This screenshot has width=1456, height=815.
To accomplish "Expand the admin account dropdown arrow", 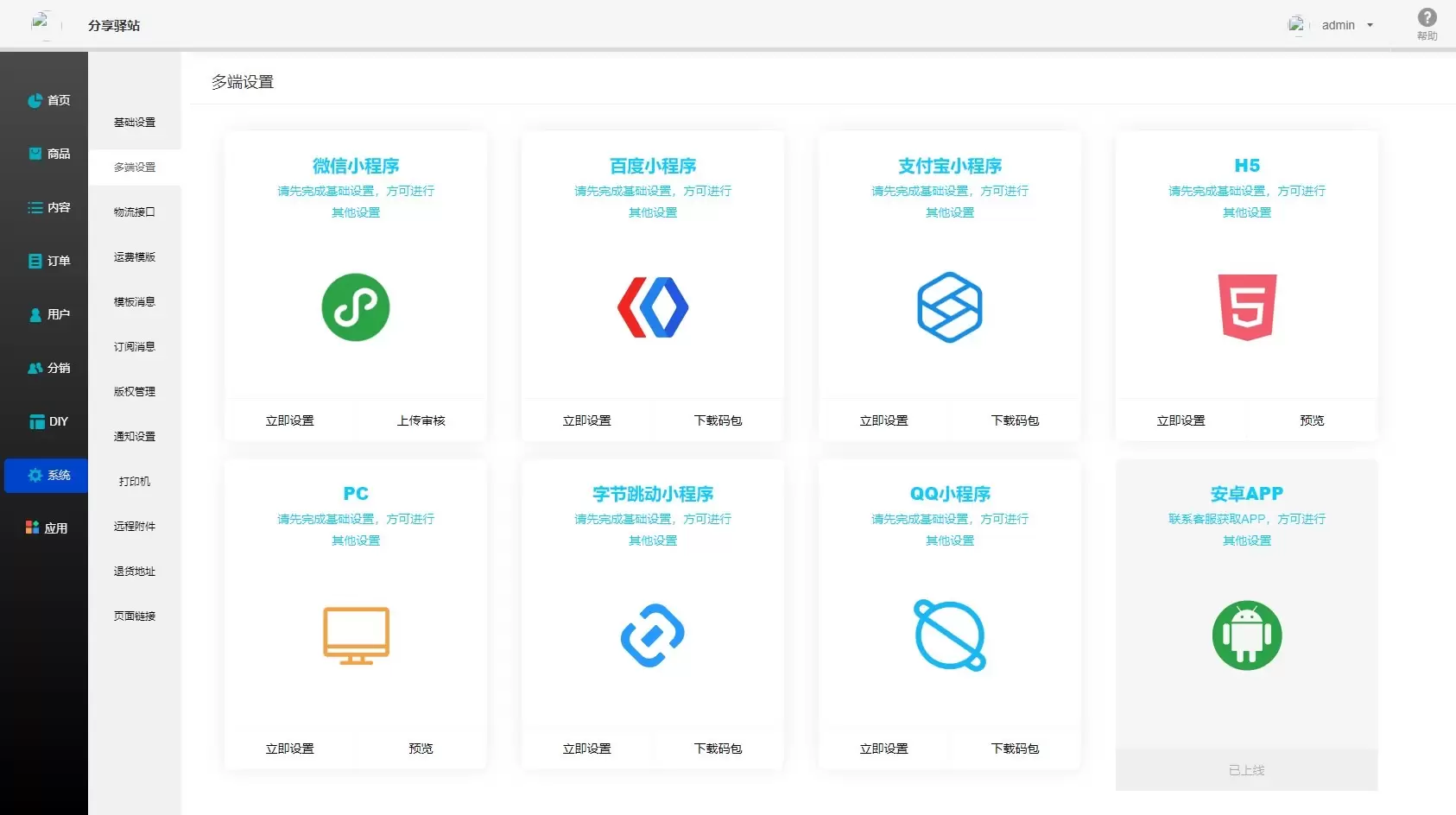I will point(1370,25).
